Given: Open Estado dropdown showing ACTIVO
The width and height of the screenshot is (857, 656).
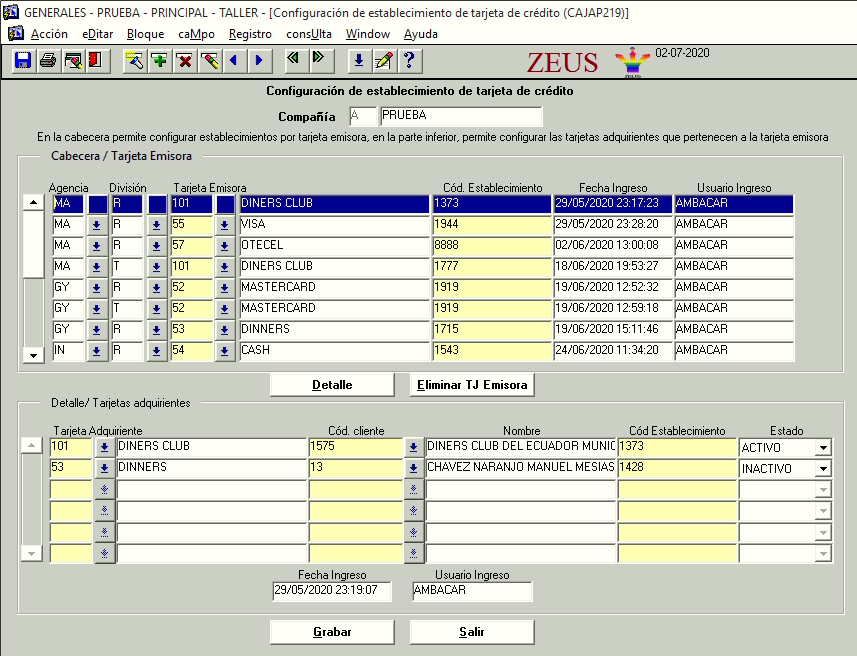Looking at the screenshot, I should 822,447.
